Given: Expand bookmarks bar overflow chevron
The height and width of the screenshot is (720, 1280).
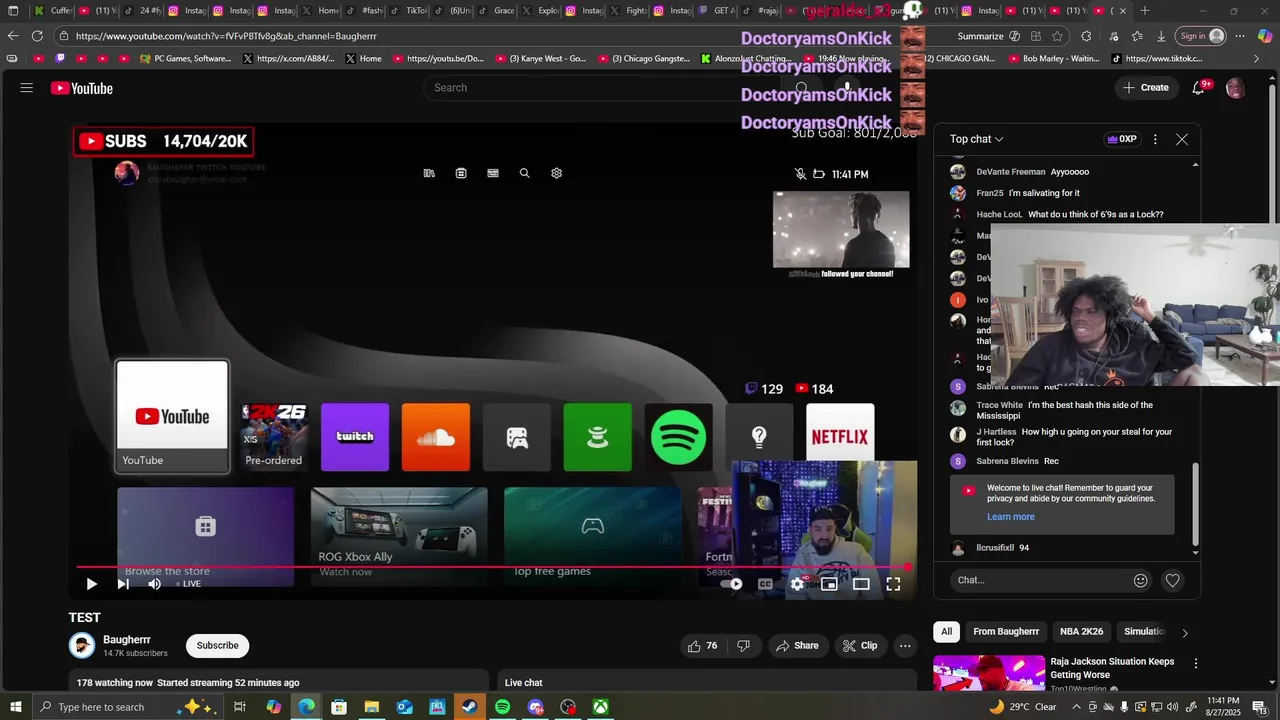Looking at the screenshot, I should (x=1257, y=59).
